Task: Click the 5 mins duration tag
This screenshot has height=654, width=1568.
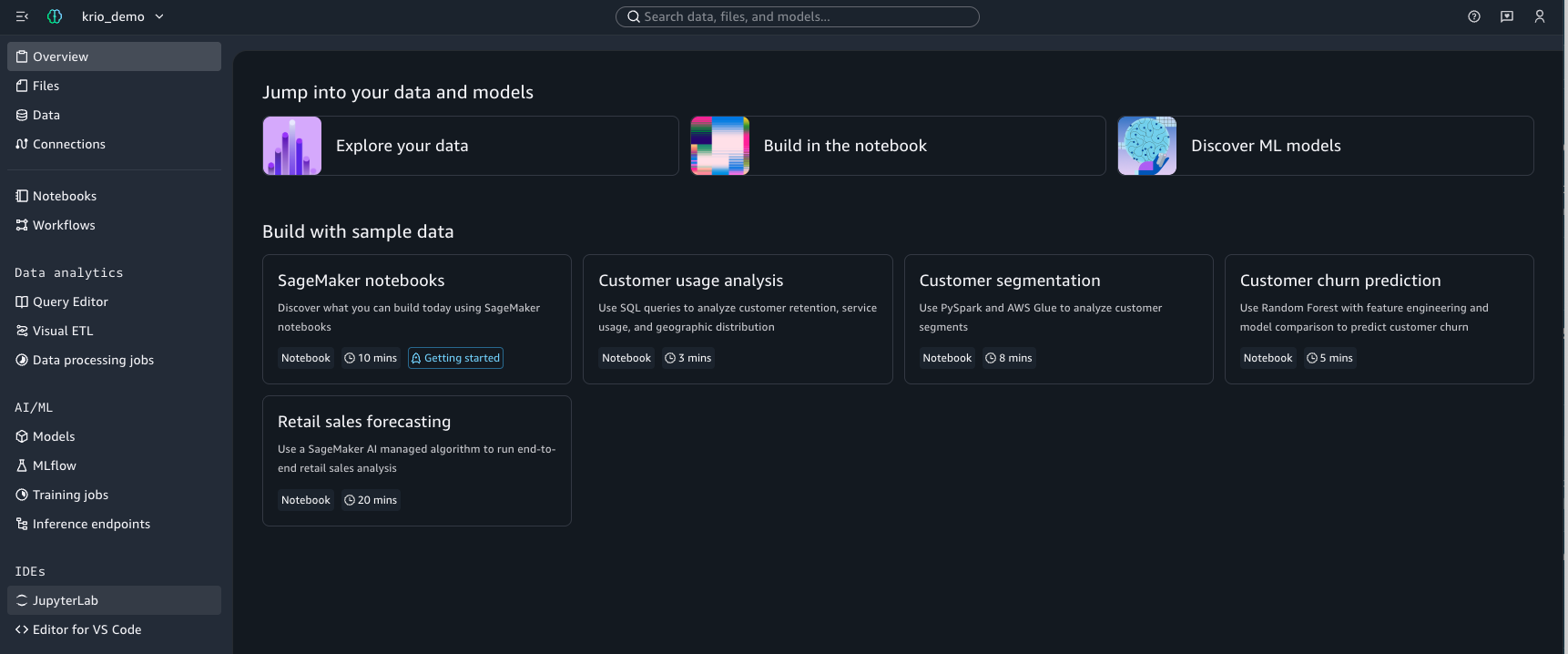Action: tap(1329, 358)
